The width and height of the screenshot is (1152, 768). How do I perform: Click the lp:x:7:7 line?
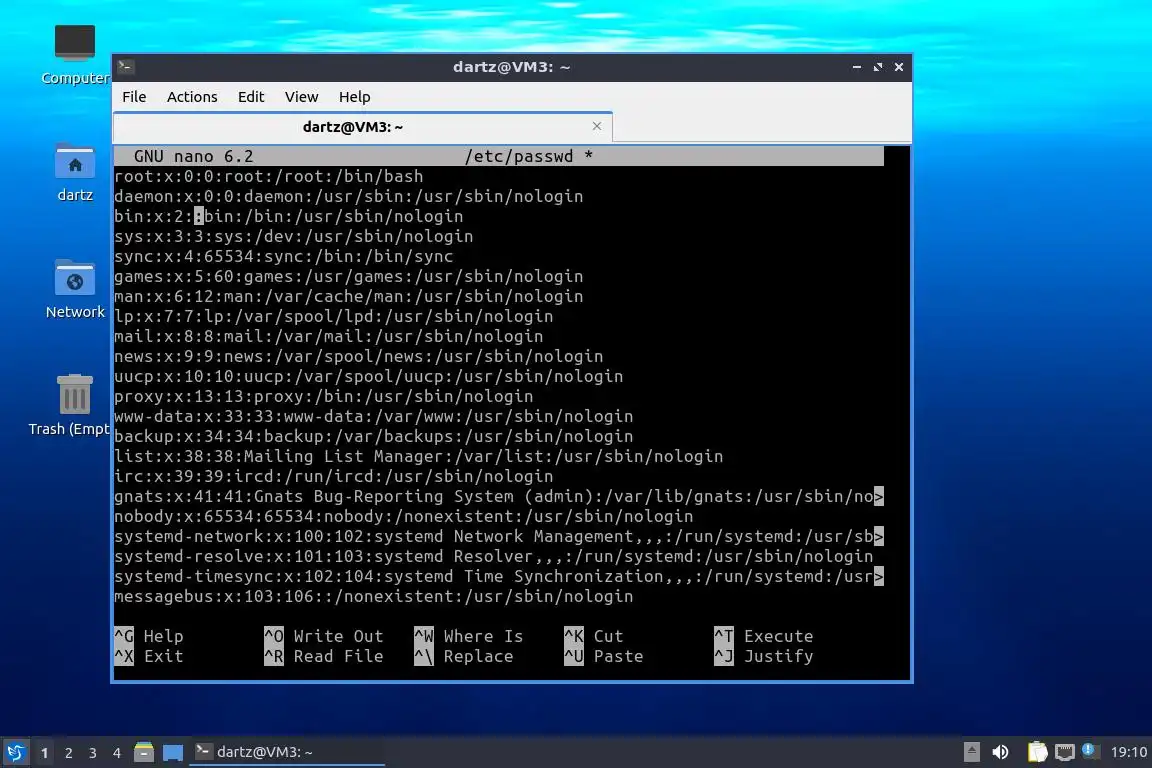(334, 316)
